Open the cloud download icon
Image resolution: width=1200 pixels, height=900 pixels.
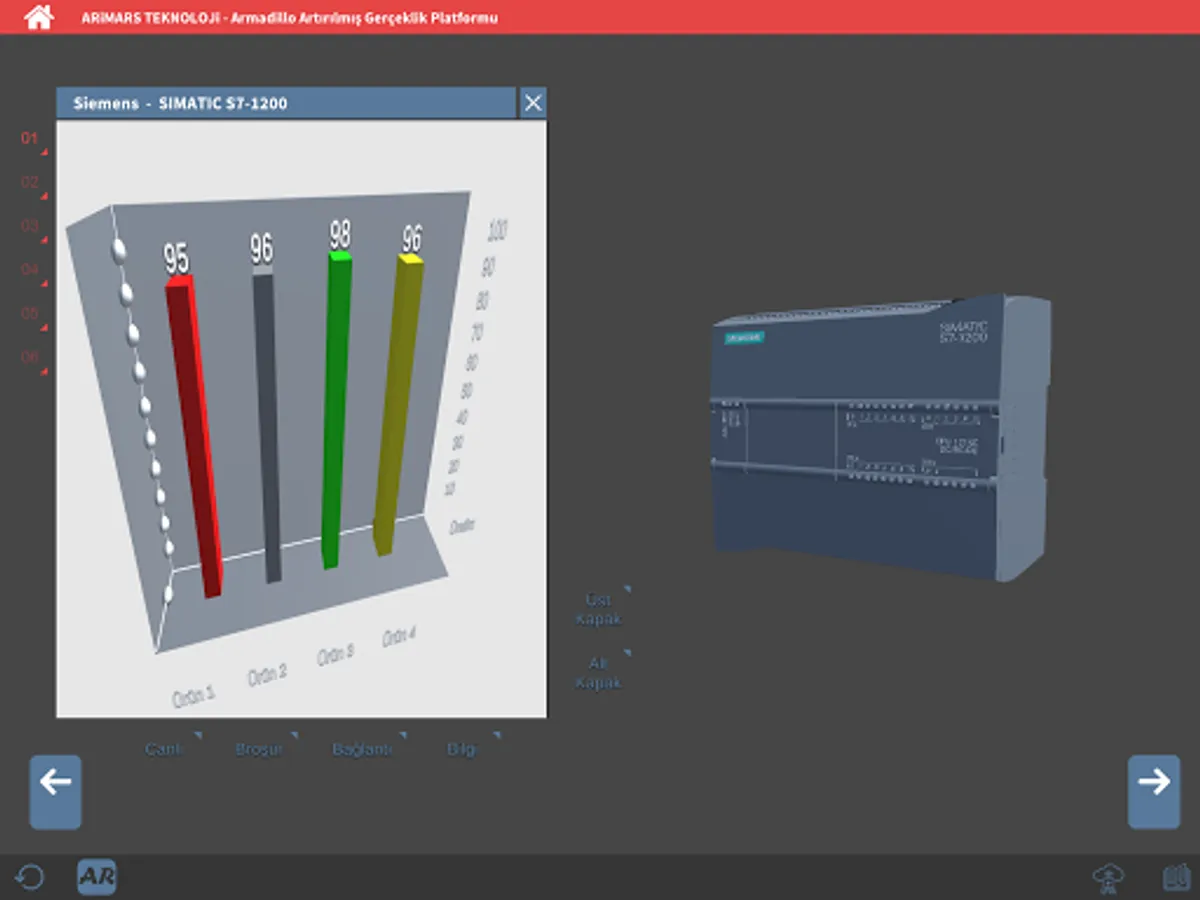click(x=1108, y=878)
